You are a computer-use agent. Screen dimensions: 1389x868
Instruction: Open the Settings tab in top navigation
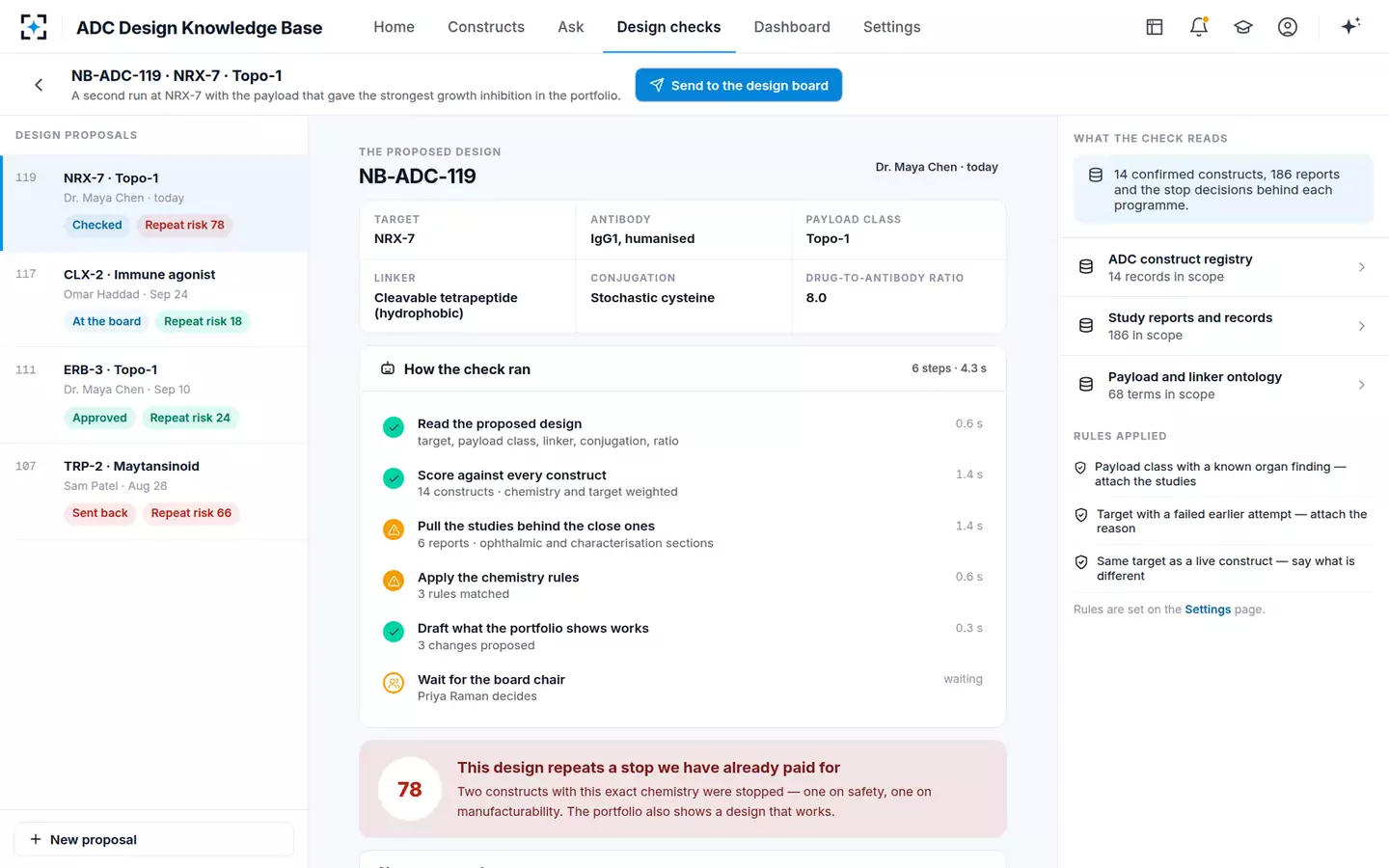click(892, 27)
